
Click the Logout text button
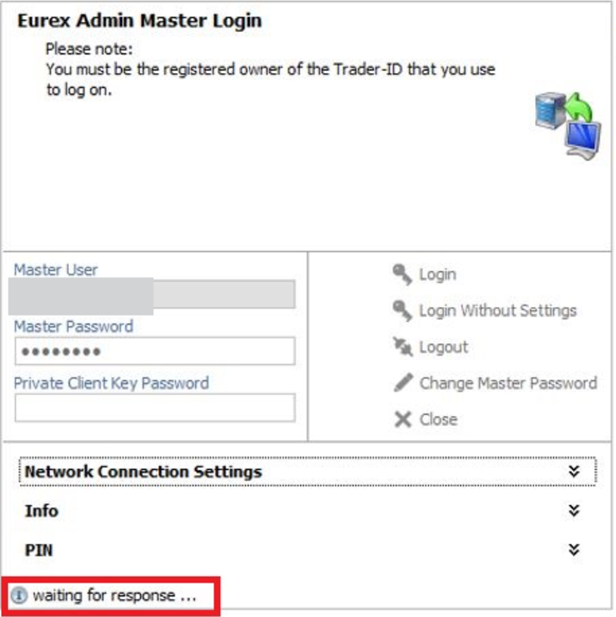[443, 347]
